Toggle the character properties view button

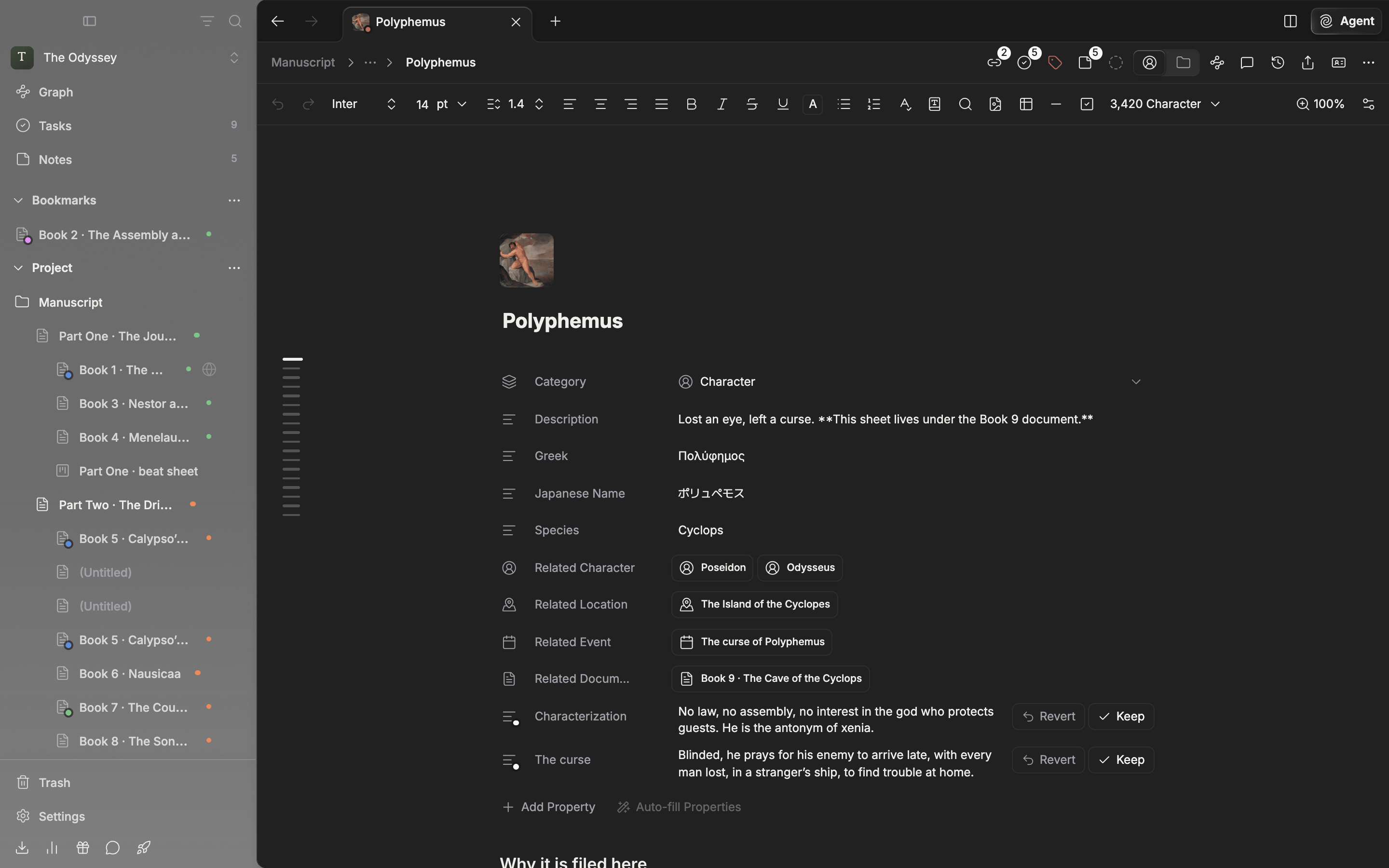pyautogui.click(x=1150, y=63)
